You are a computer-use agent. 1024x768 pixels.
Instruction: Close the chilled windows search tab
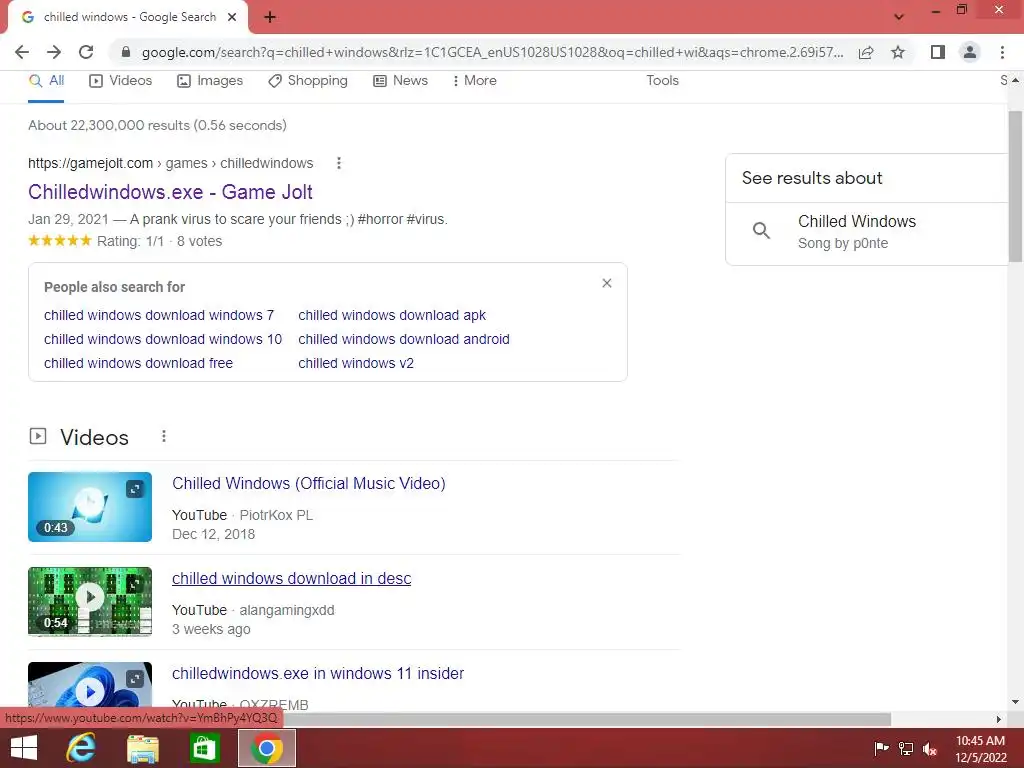click(232, 17)
